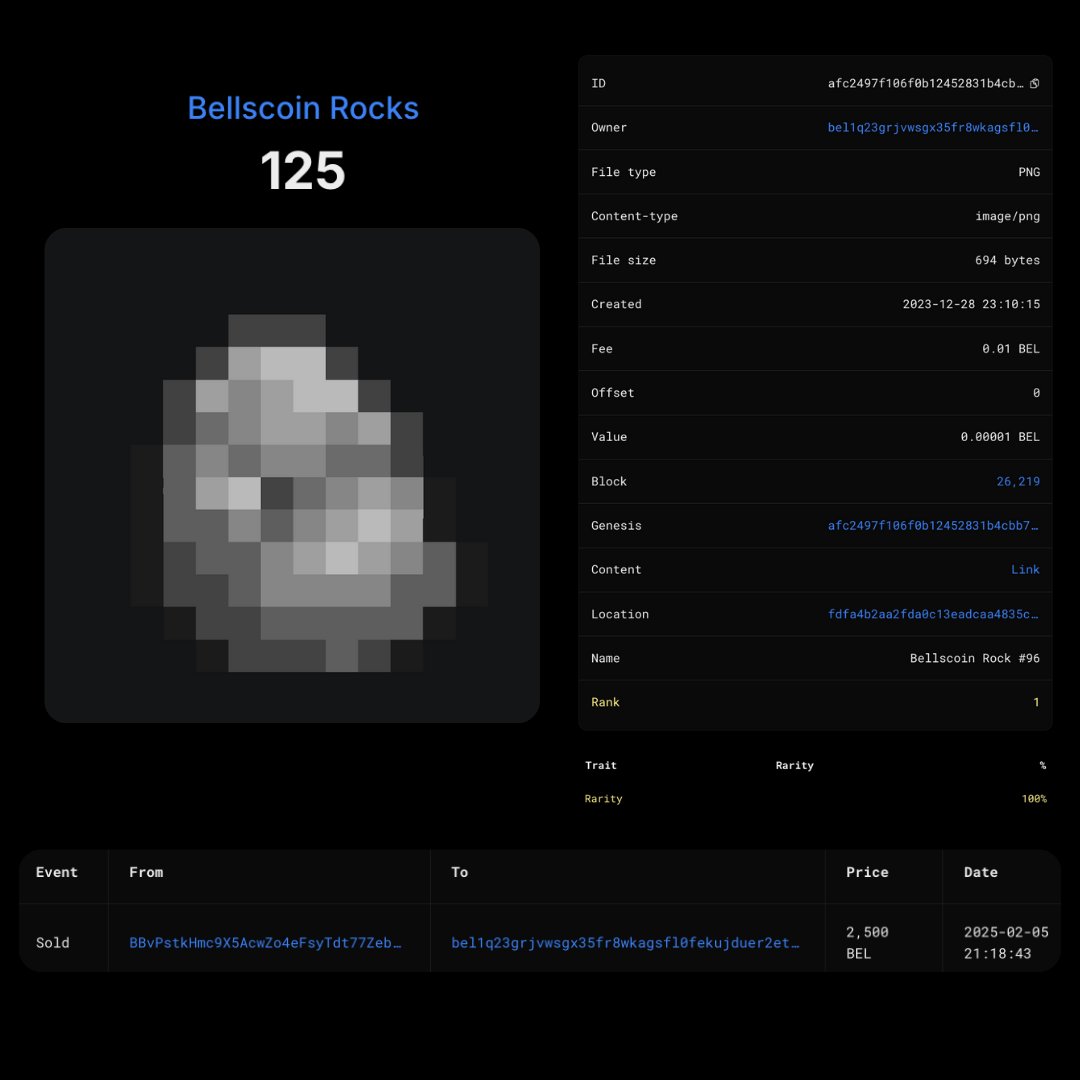The image size is (1080, 1080).
Task: Click the Rank label
Action: 605,703
